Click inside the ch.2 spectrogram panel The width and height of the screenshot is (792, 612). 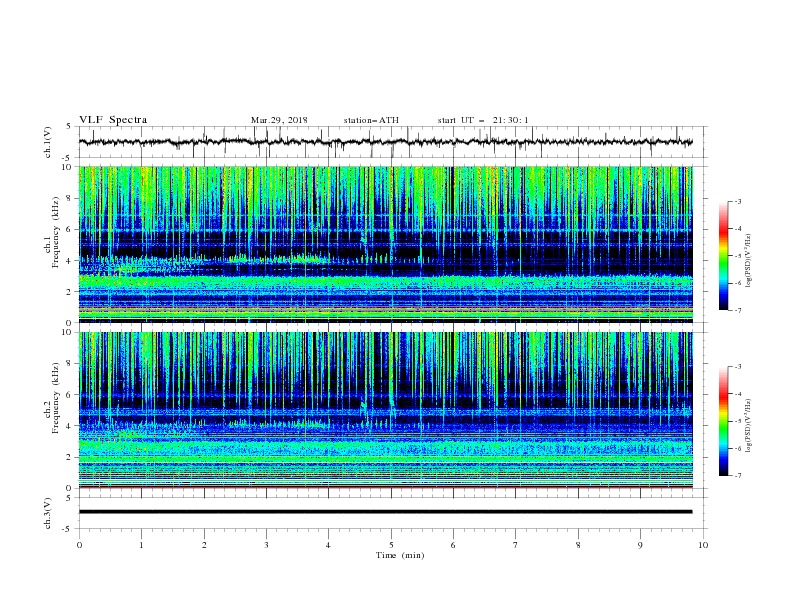[x=386, y=410]
